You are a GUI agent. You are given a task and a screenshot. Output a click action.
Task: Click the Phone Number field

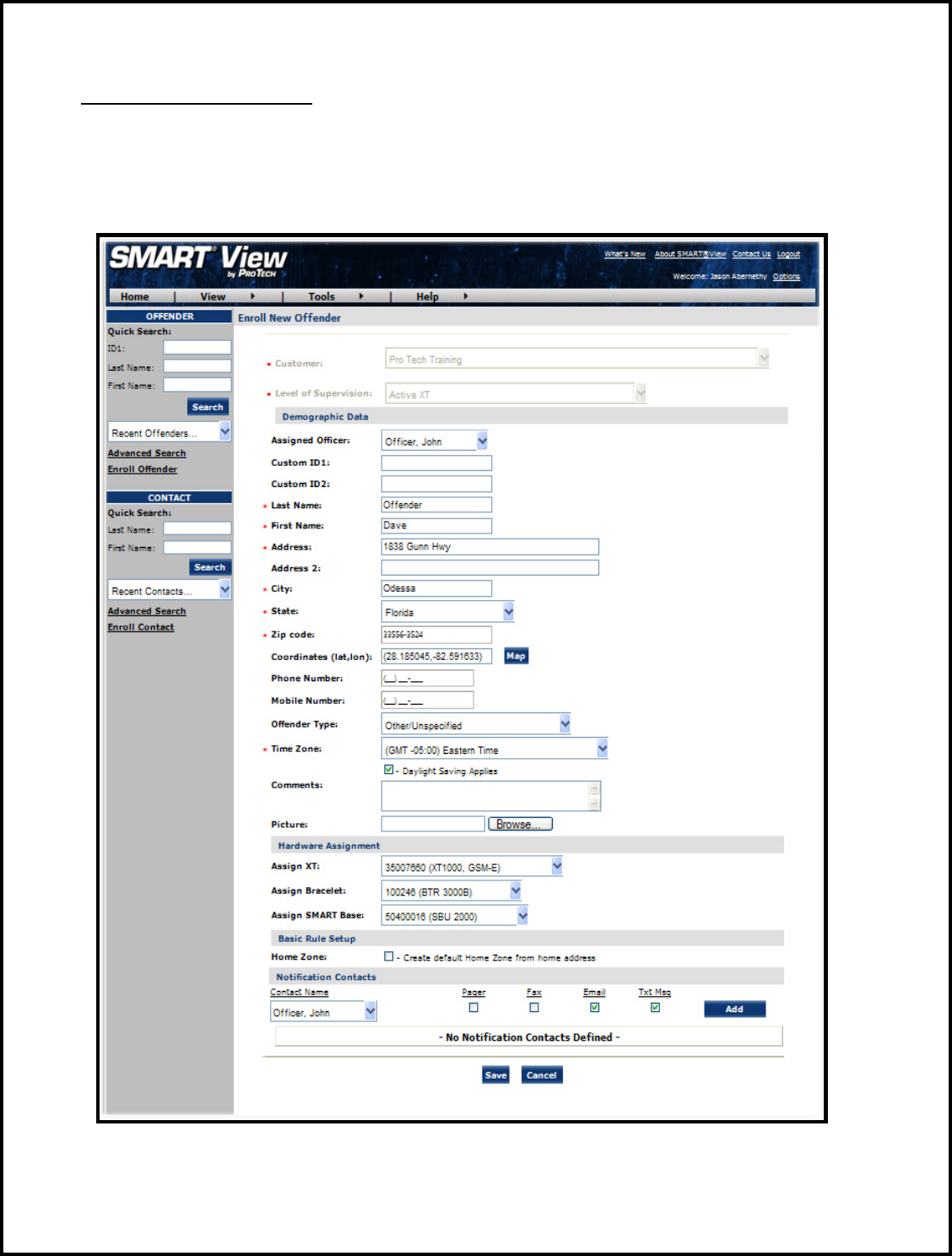(x=427, y=678)
